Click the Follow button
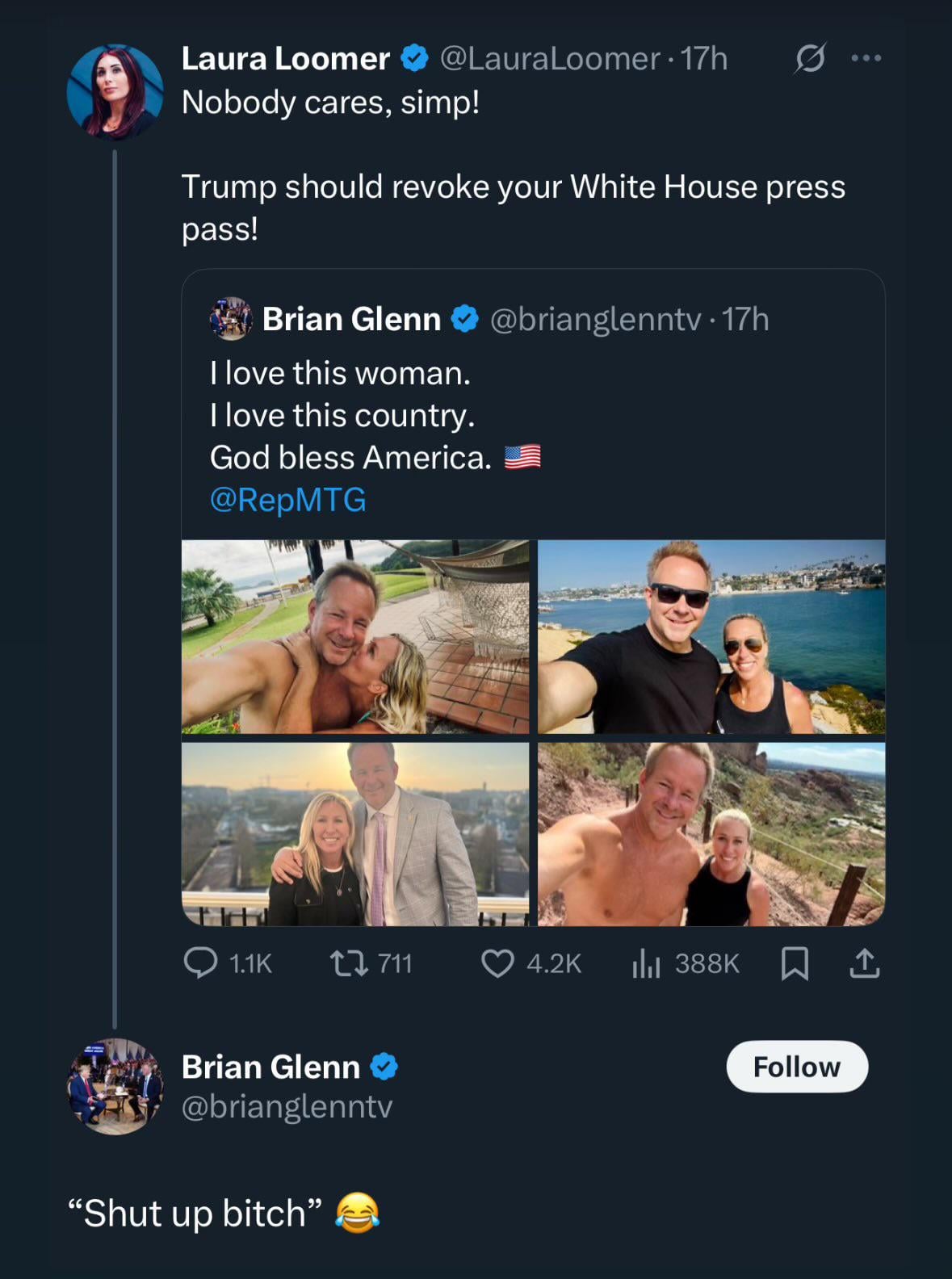The width and height of the screenshot is (952, 1279). 797,1067
